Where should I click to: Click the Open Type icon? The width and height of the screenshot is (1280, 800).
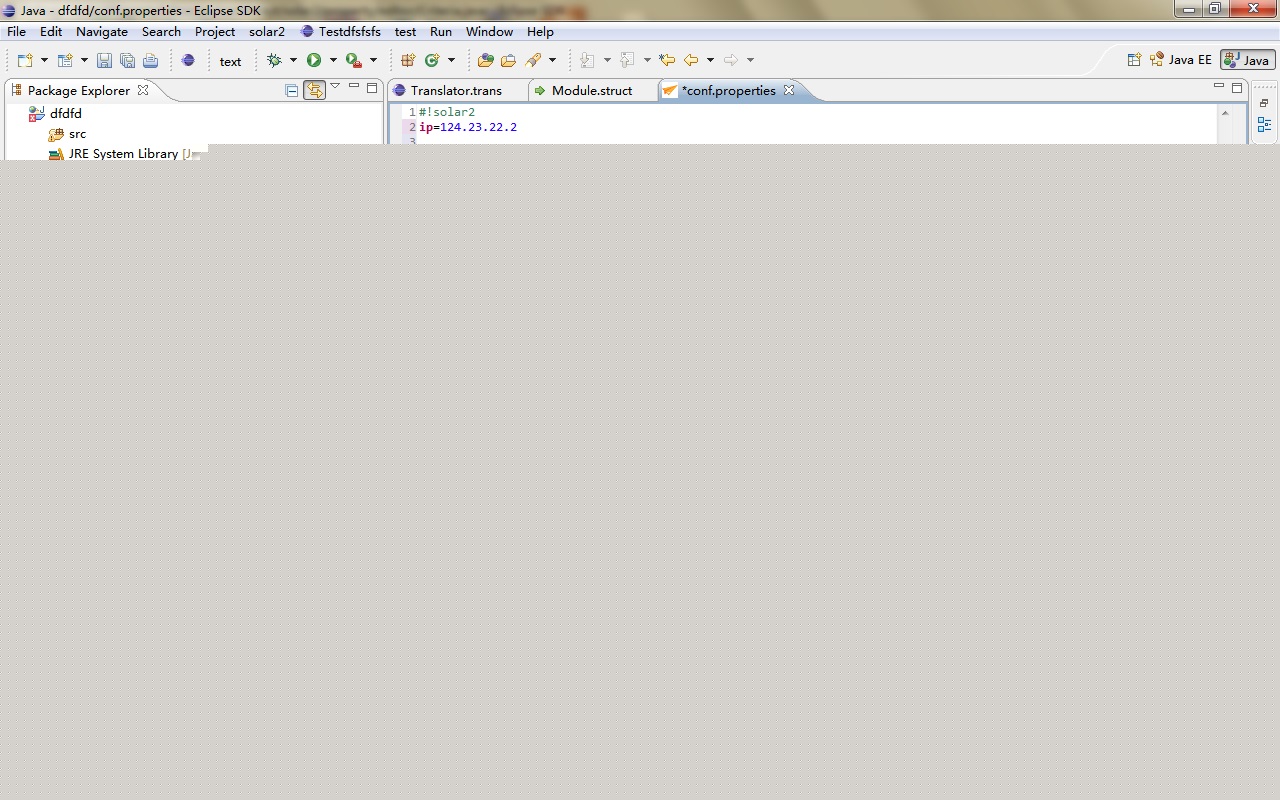click(486, 60)
